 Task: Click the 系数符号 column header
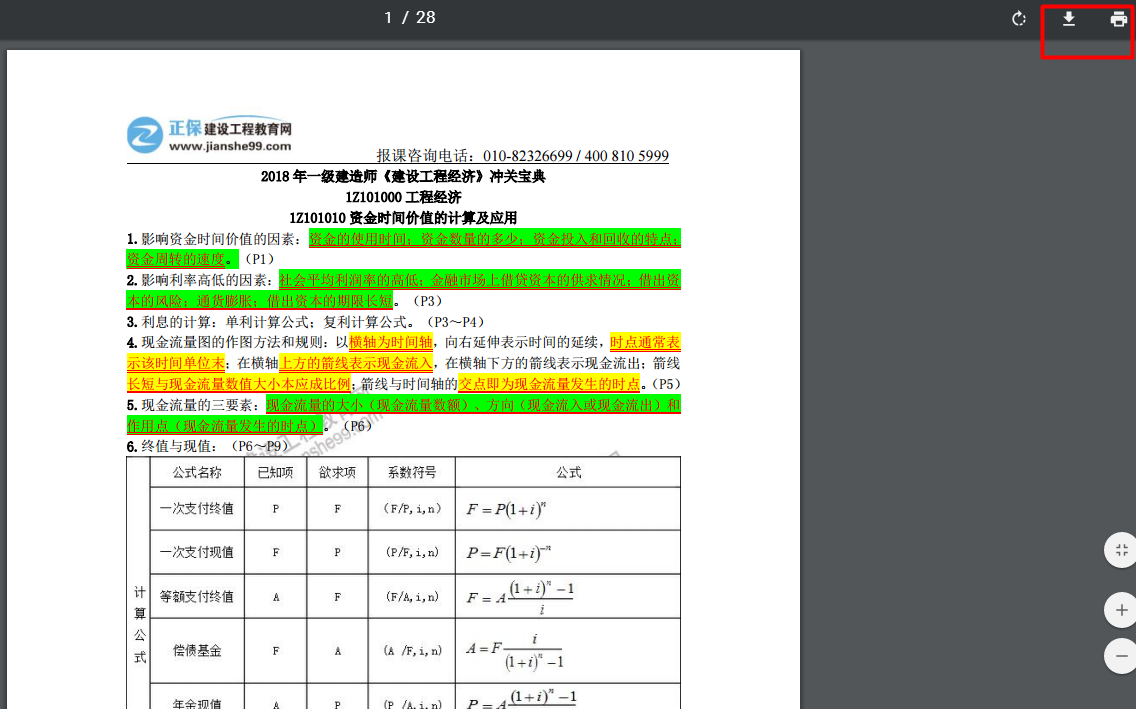[x=410, y=472]
